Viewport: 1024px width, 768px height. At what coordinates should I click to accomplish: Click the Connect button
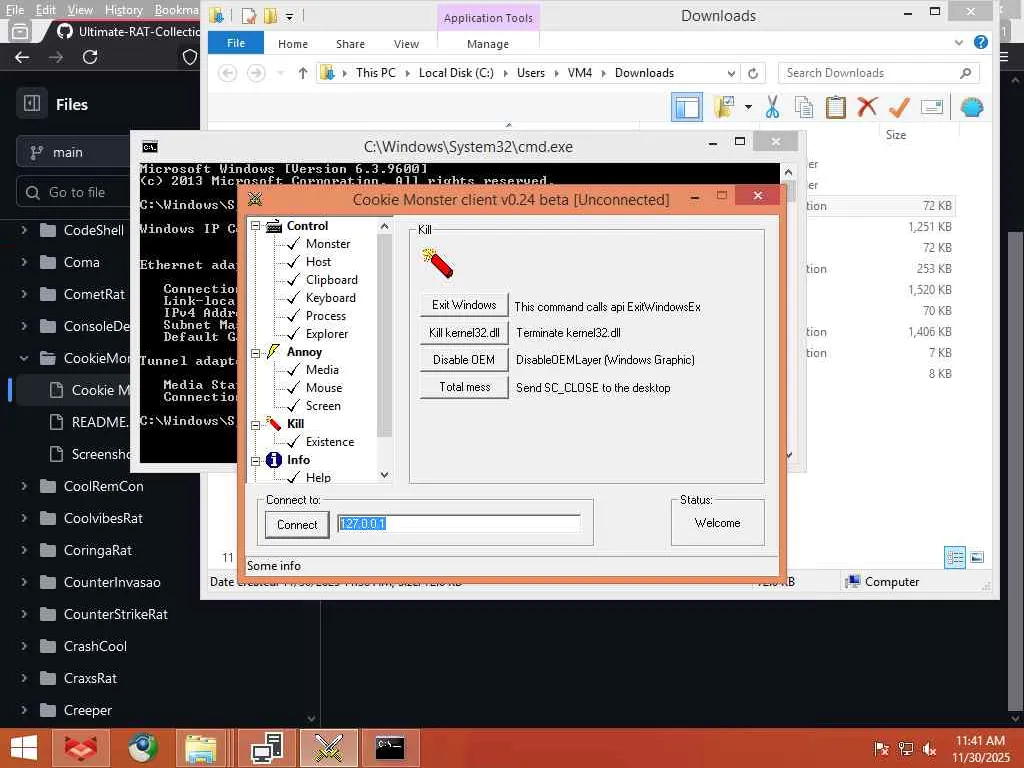point(297,524)
